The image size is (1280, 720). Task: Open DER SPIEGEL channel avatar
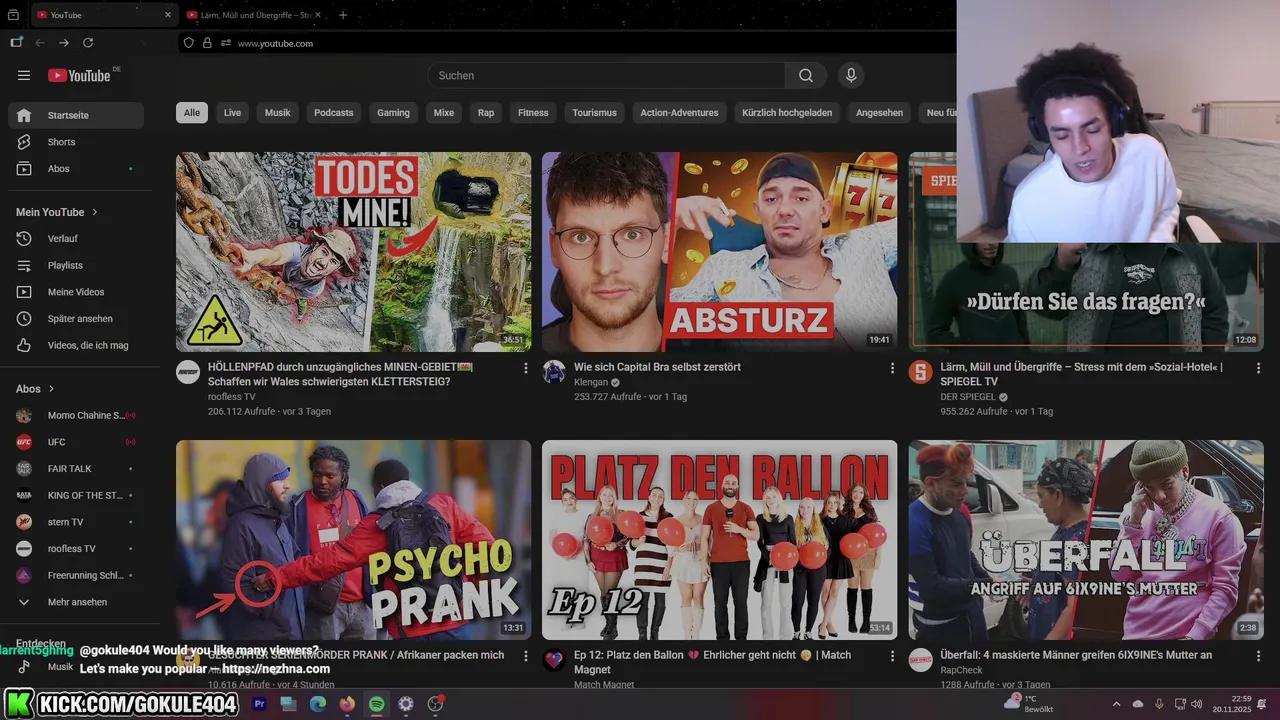pos(920,373)
